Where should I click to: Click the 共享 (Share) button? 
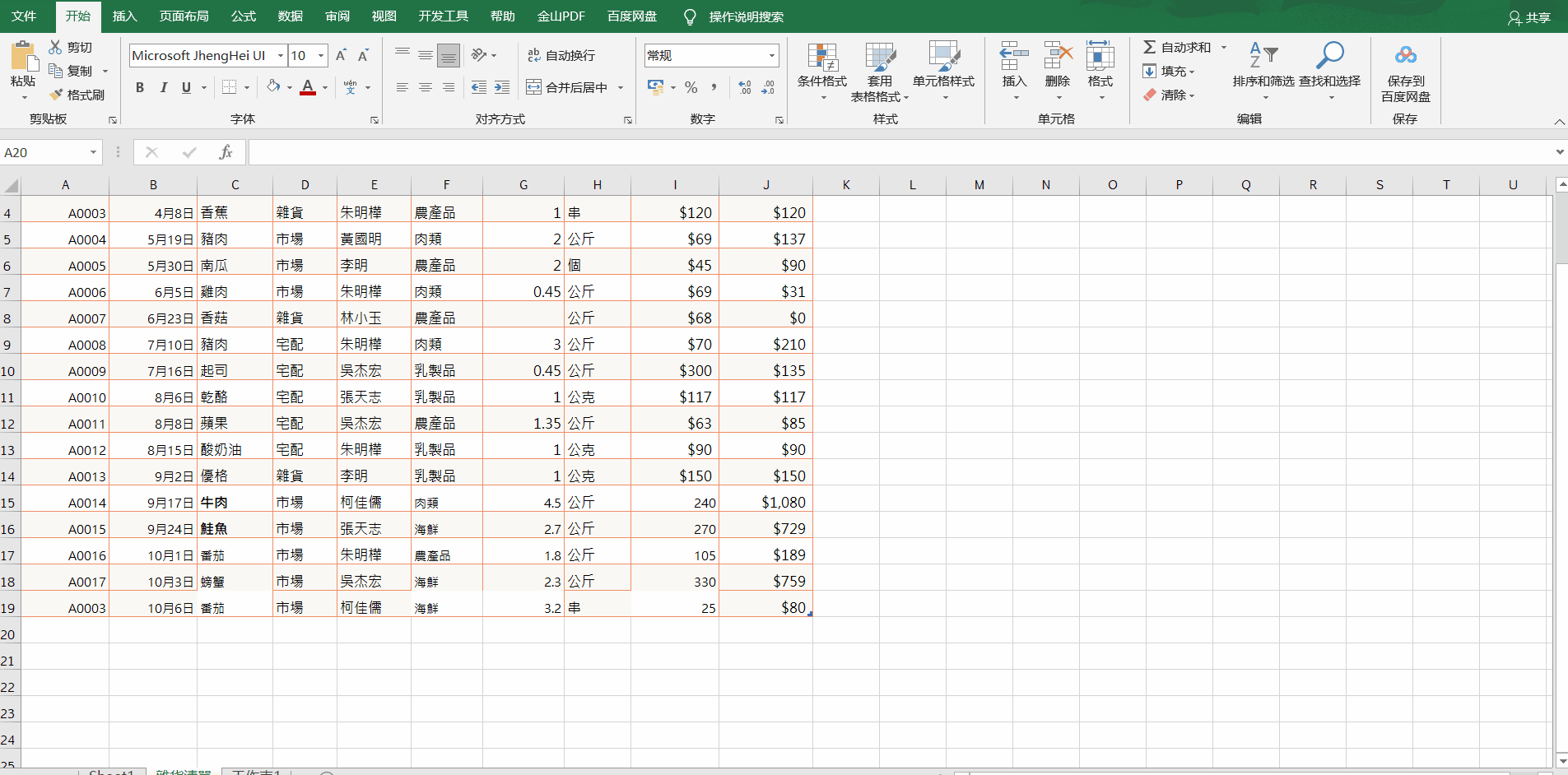[x=1529, y=17]
